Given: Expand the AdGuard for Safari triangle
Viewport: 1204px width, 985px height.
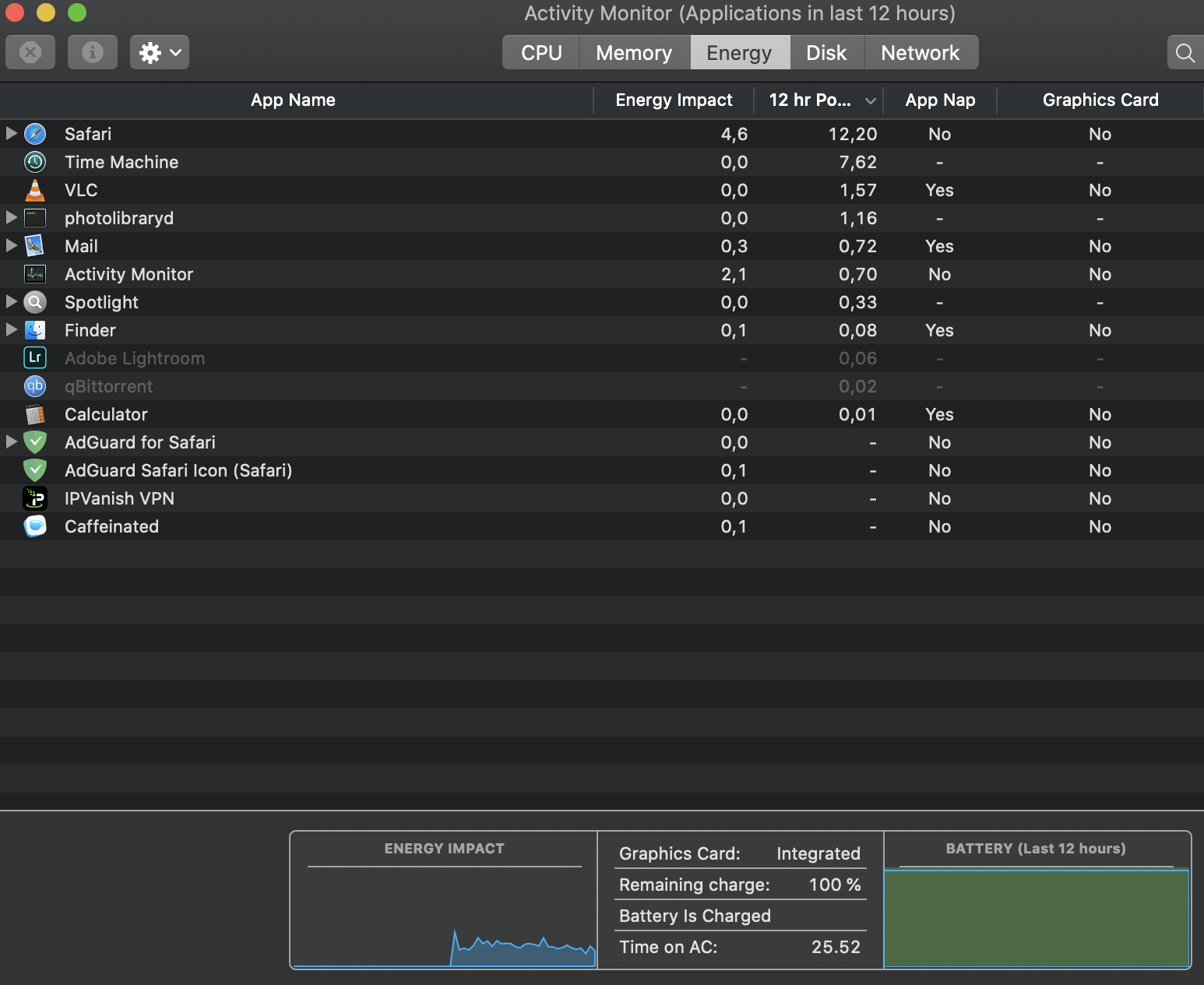Looking at the screenshot, I should pyautogui.click(x=11, y=441).
